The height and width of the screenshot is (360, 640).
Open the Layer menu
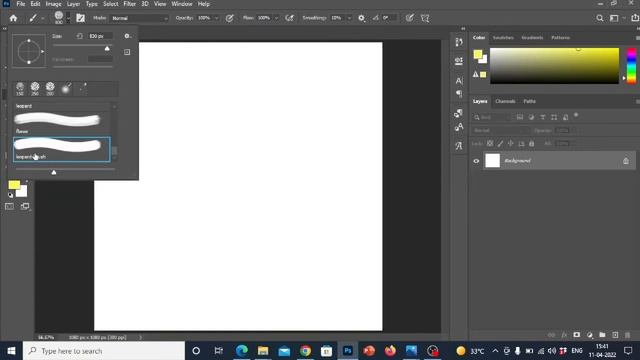click(73, 4)
